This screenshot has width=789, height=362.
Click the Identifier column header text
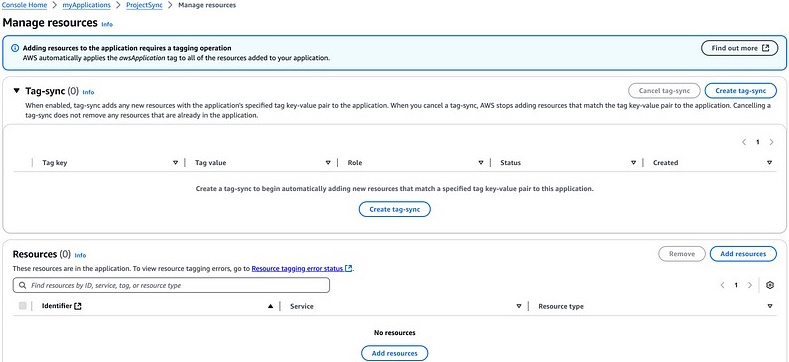click(x=57, y=306)
